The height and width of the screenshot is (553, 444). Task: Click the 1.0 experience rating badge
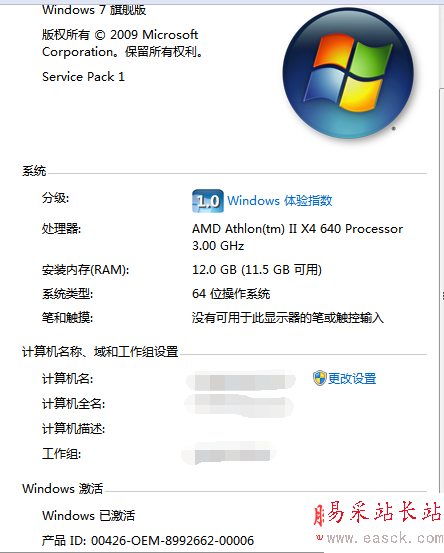(x=208, y=201)
